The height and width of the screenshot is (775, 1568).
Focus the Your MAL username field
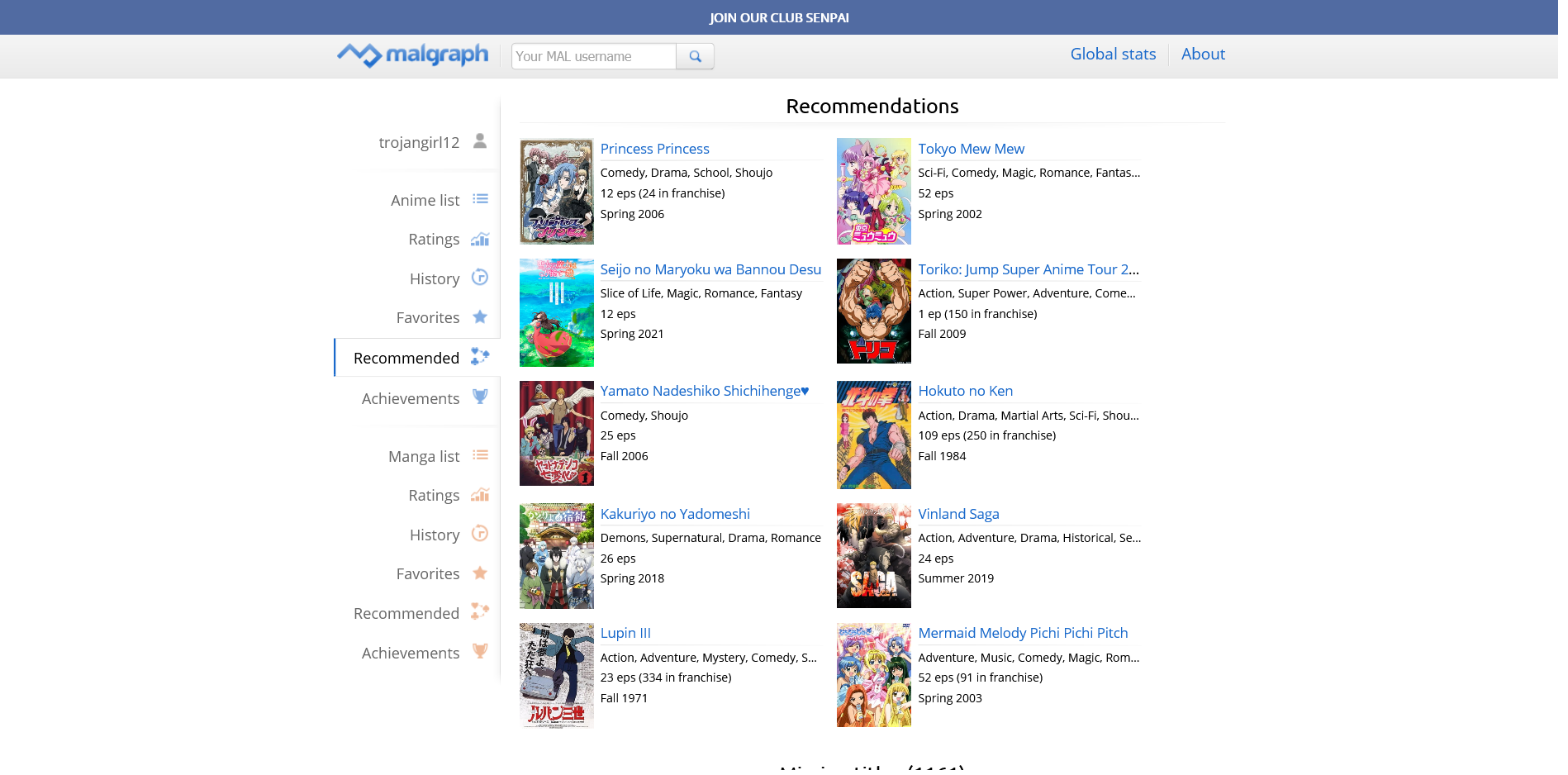click(x=593, y=56)
